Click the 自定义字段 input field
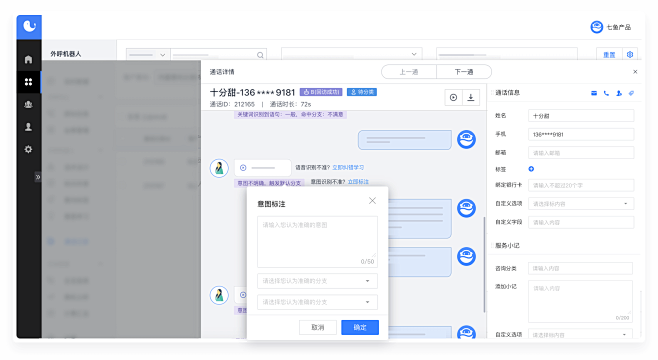658x360 pixels. pos(581,222)
